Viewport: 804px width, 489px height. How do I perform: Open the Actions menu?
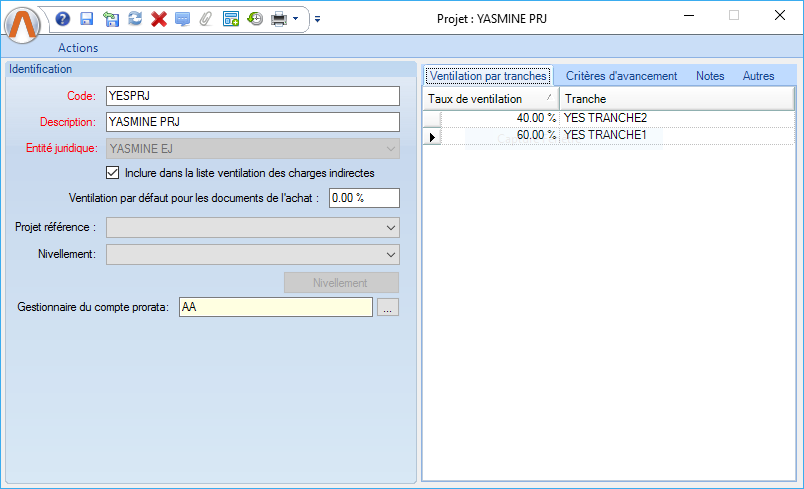78,48
